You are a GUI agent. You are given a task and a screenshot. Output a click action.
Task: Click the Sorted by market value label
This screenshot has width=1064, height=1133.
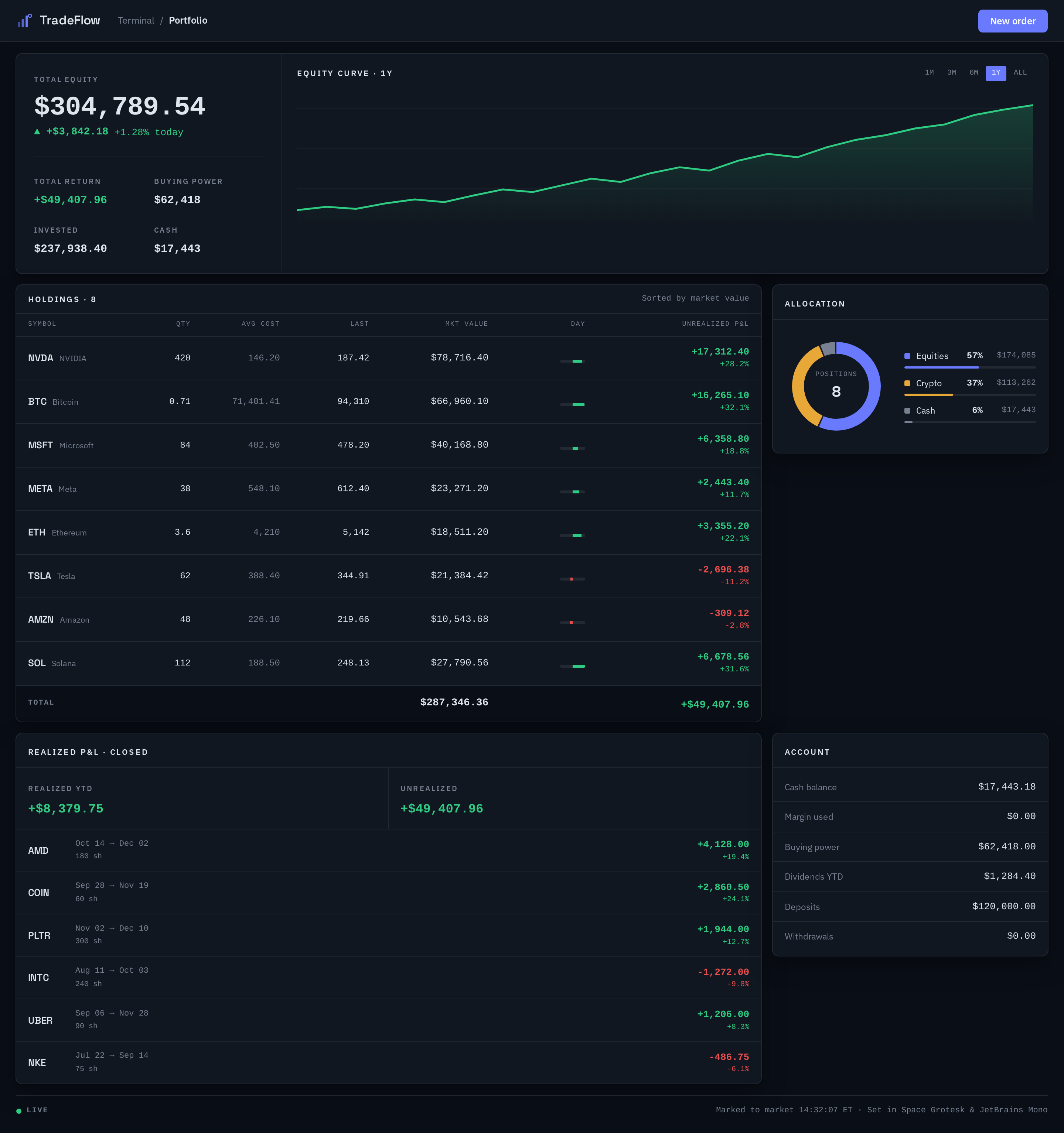click(x=695, y=298)
